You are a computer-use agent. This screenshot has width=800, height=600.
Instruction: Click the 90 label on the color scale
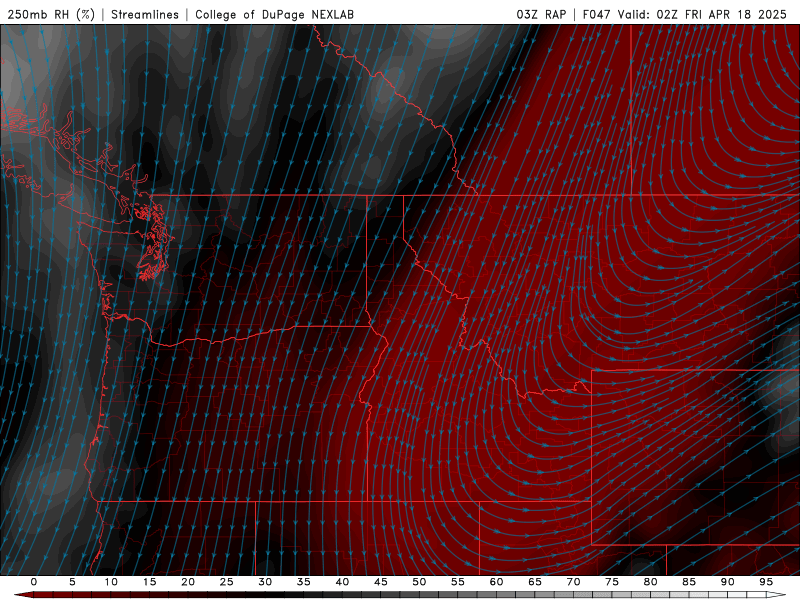pos(728,582)
